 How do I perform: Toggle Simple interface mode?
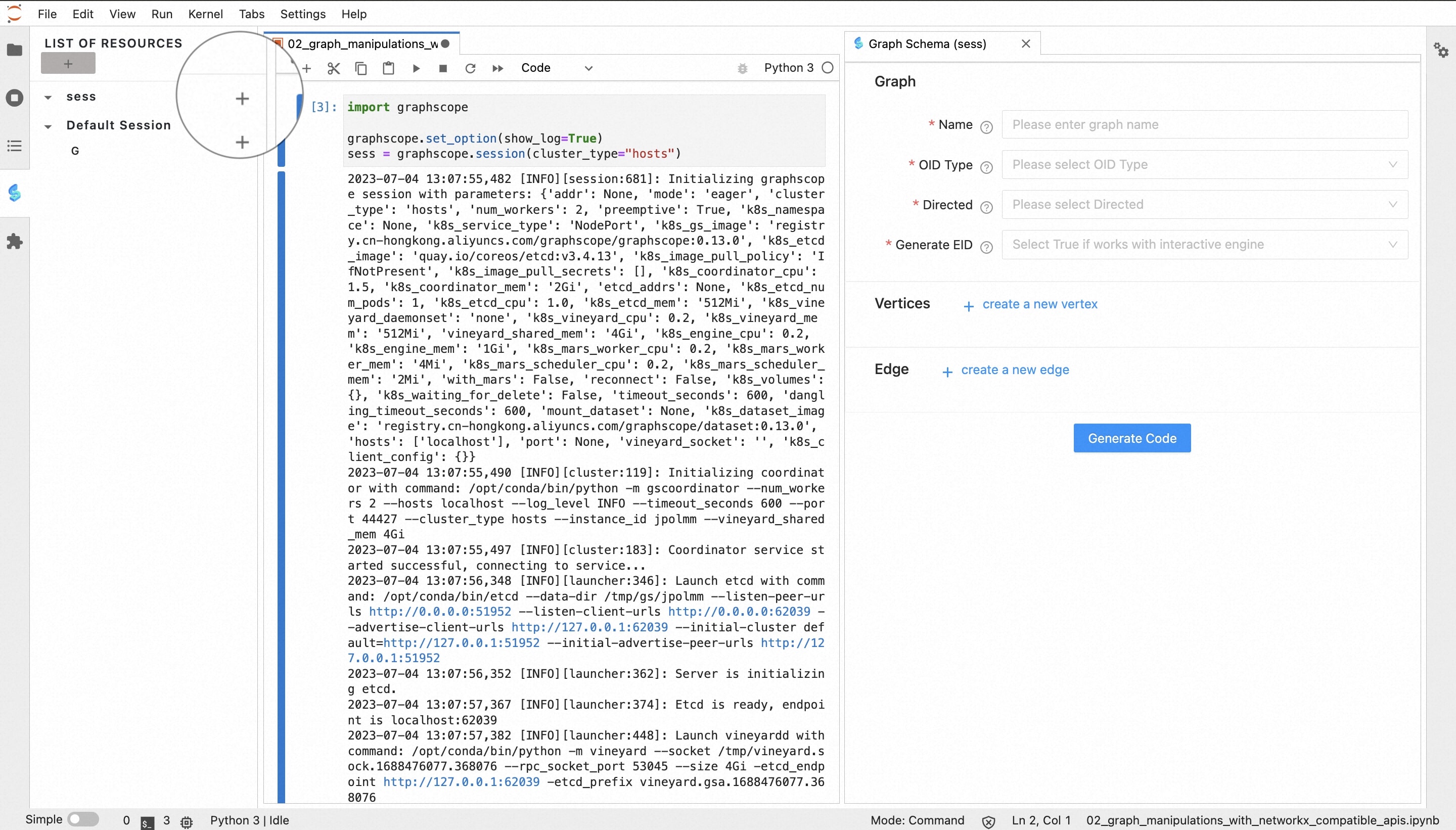pyautogui.click(x=83, y=819)
